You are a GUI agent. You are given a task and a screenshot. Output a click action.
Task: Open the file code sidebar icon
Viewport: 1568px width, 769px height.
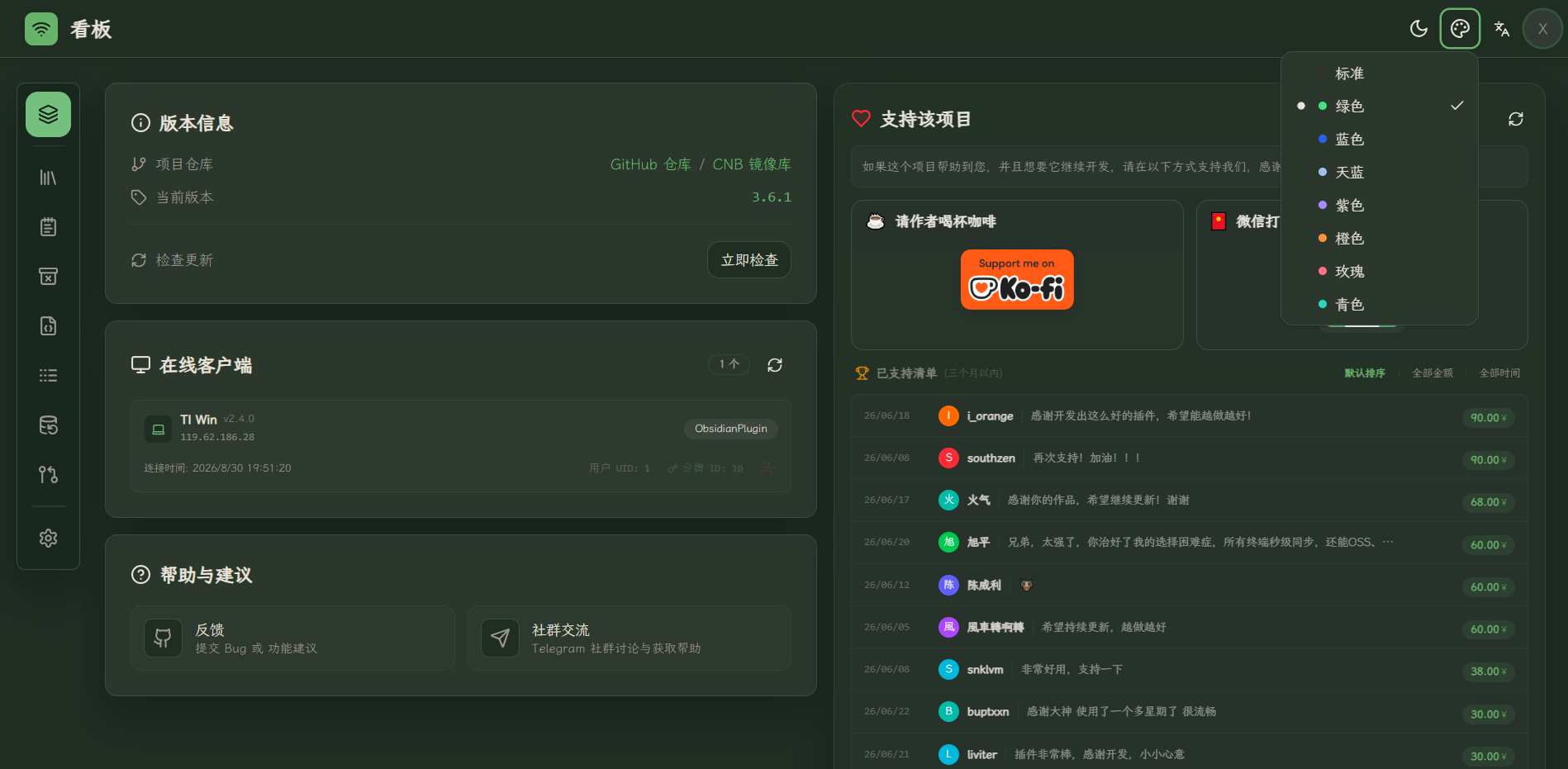pyautogui.click(x=48, y=326)
